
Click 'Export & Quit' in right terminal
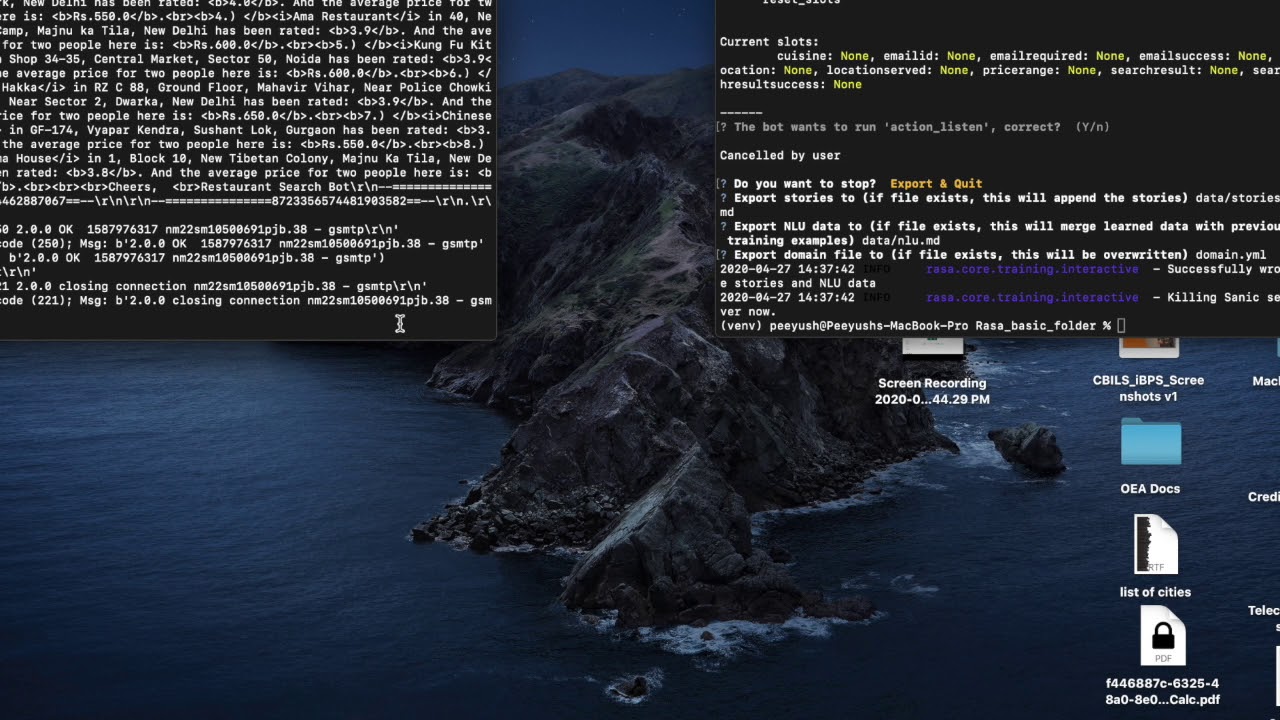point(936,184)
